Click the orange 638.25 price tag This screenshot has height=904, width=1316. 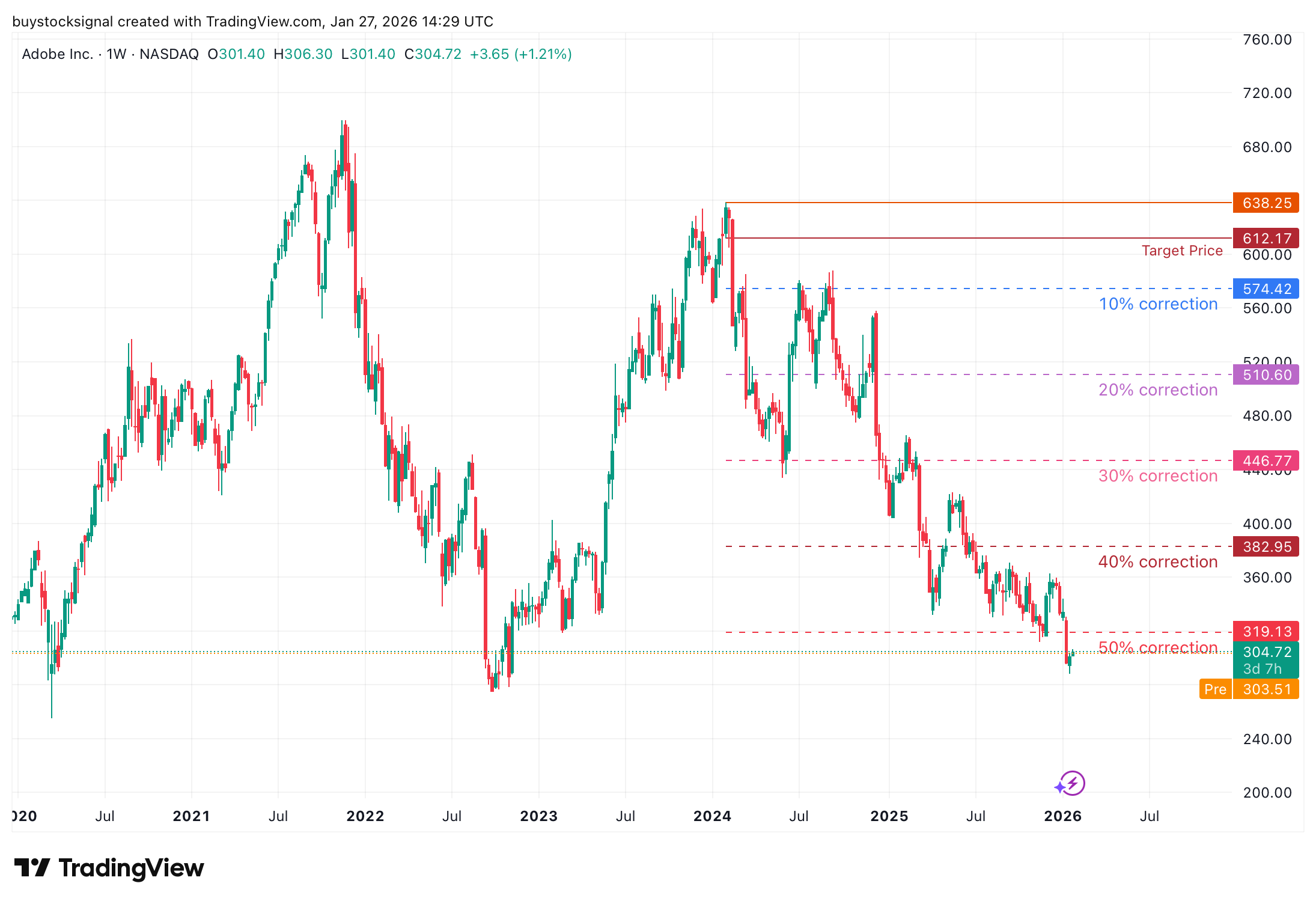click(x=1266, y=203)
